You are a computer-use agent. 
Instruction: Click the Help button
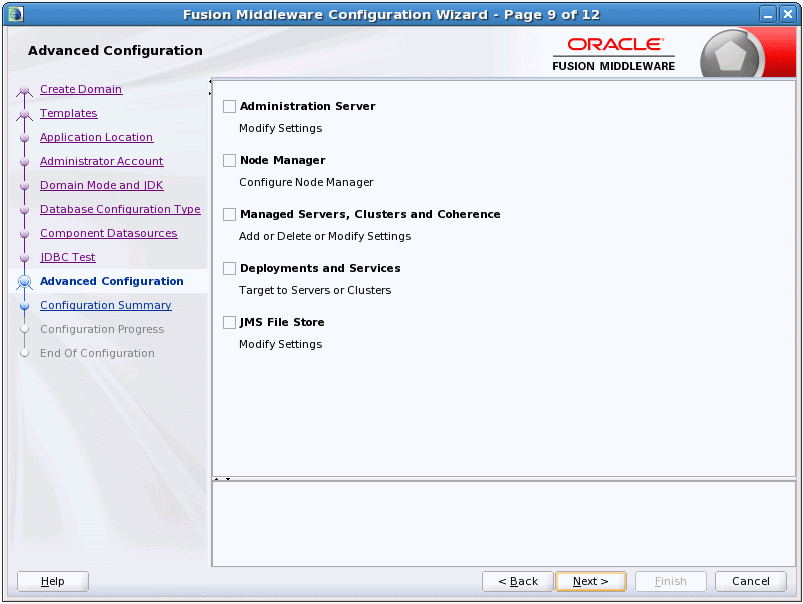pos(53,581)
